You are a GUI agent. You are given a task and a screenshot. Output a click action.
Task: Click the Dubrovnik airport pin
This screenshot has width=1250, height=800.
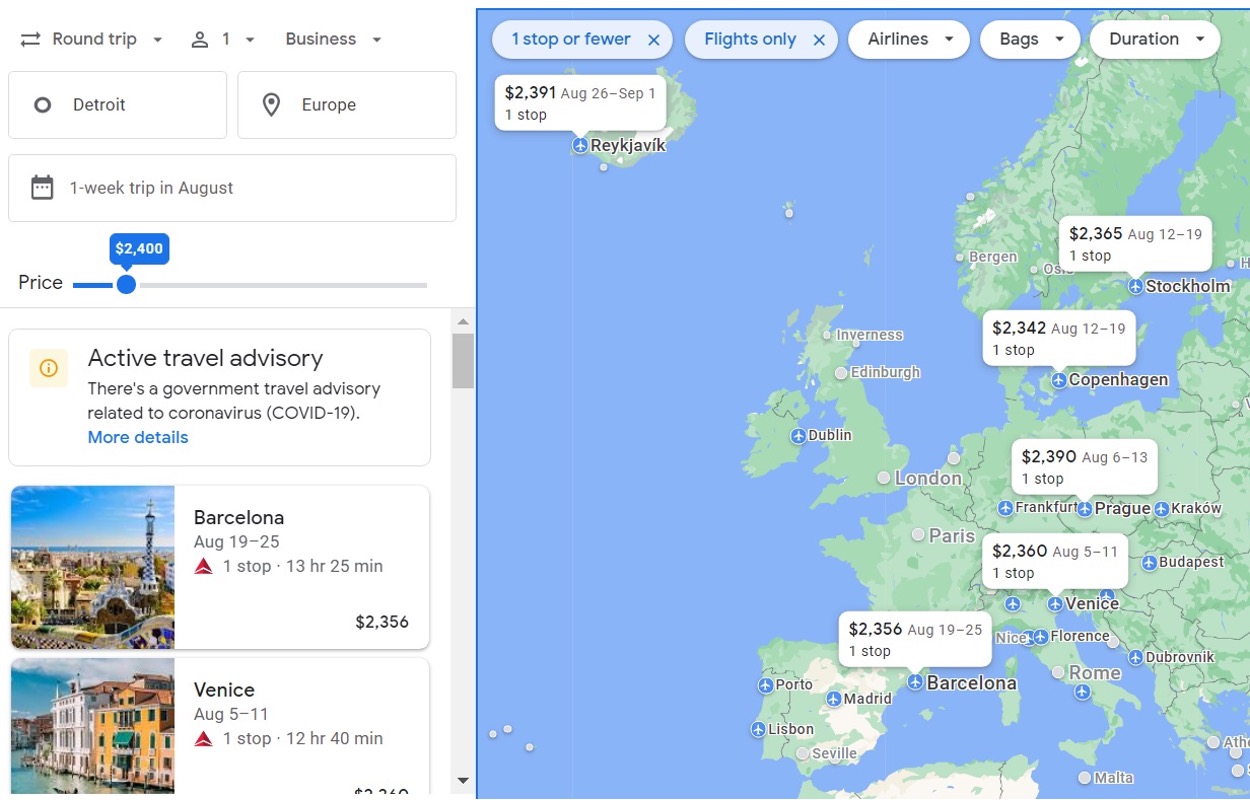pyautogui.click(x=1135, y=658)
